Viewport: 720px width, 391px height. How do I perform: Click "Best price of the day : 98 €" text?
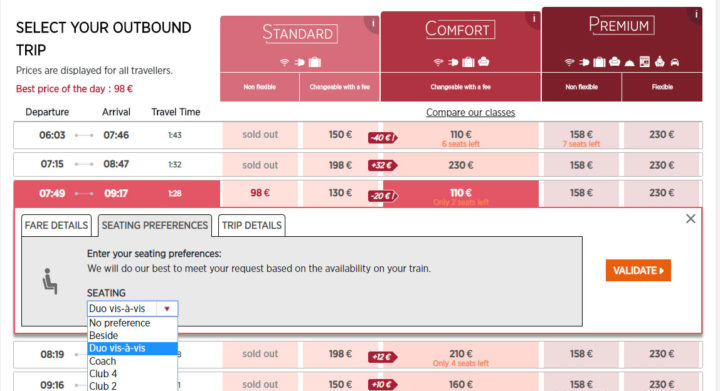(74, 89)
